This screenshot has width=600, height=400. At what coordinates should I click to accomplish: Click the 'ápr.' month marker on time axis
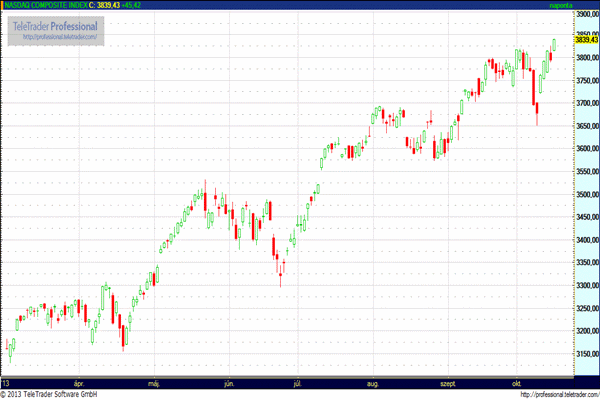pyautogui.click(x=78, y=383)
